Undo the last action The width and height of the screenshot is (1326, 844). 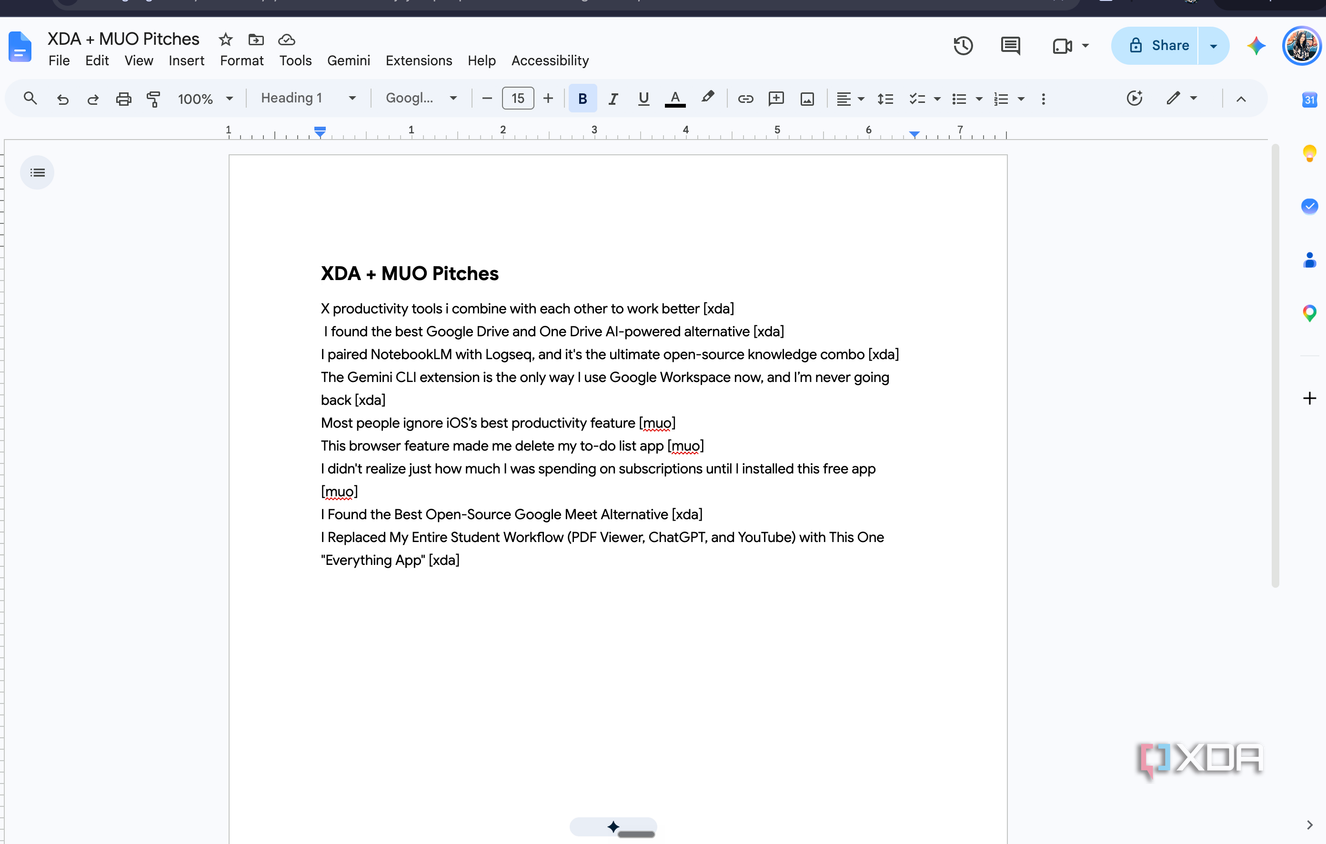(x=63, y=99)
